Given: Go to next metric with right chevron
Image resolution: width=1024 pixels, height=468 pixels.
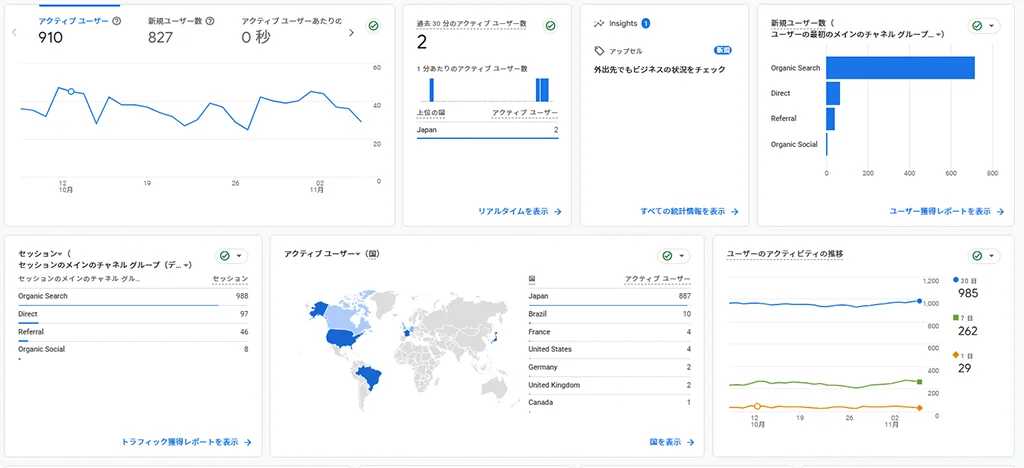Looking at the screenshot, I should pos(351,33).
